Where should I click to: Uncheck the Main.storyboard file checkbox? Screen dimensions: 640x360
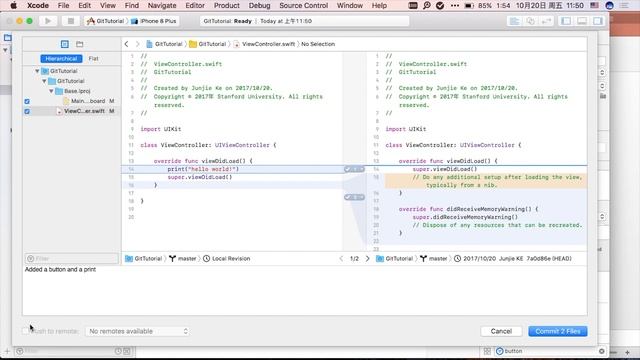27,101
